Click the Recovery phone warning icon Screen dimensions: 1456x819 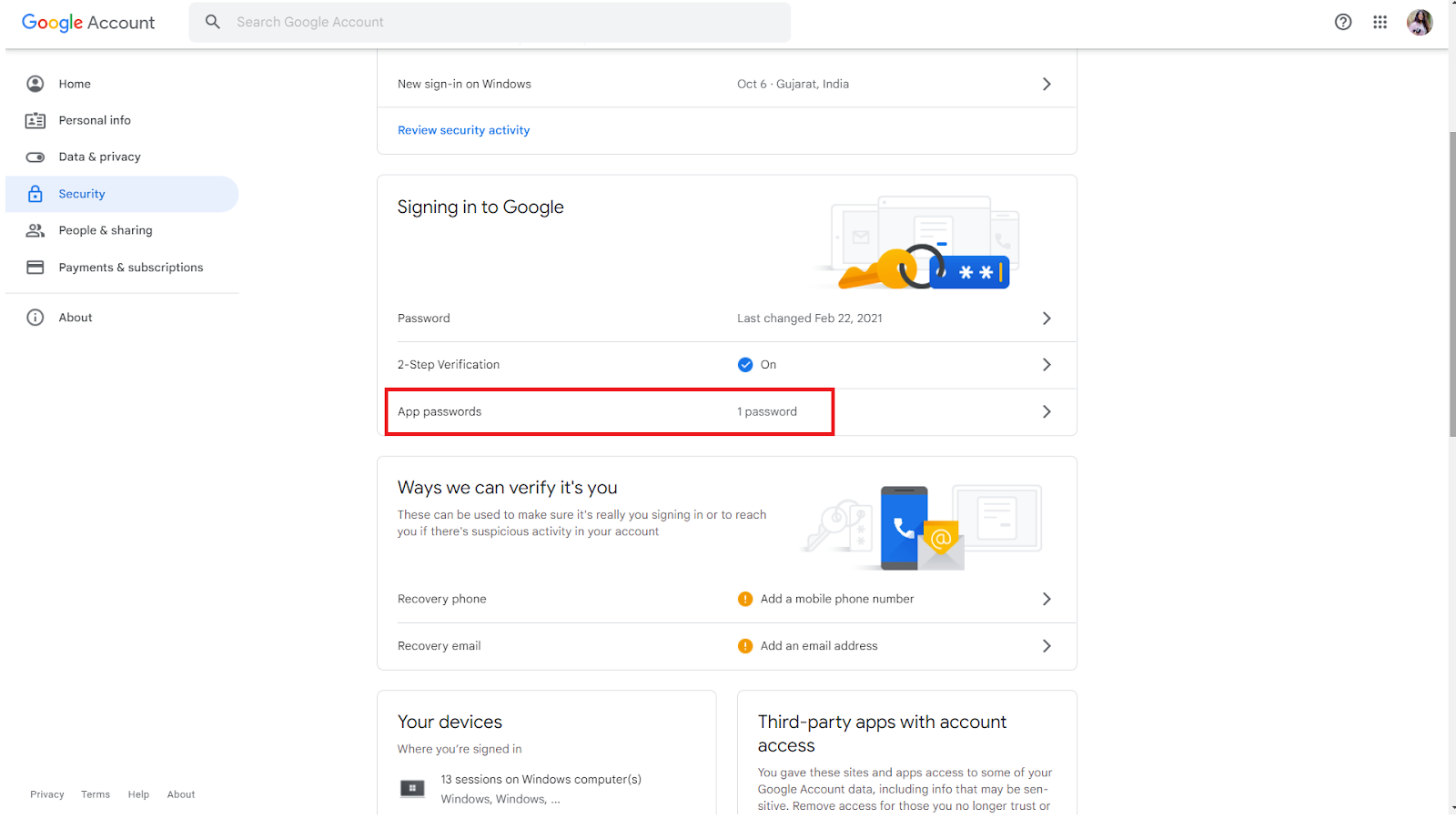click(x=745, y=599)
